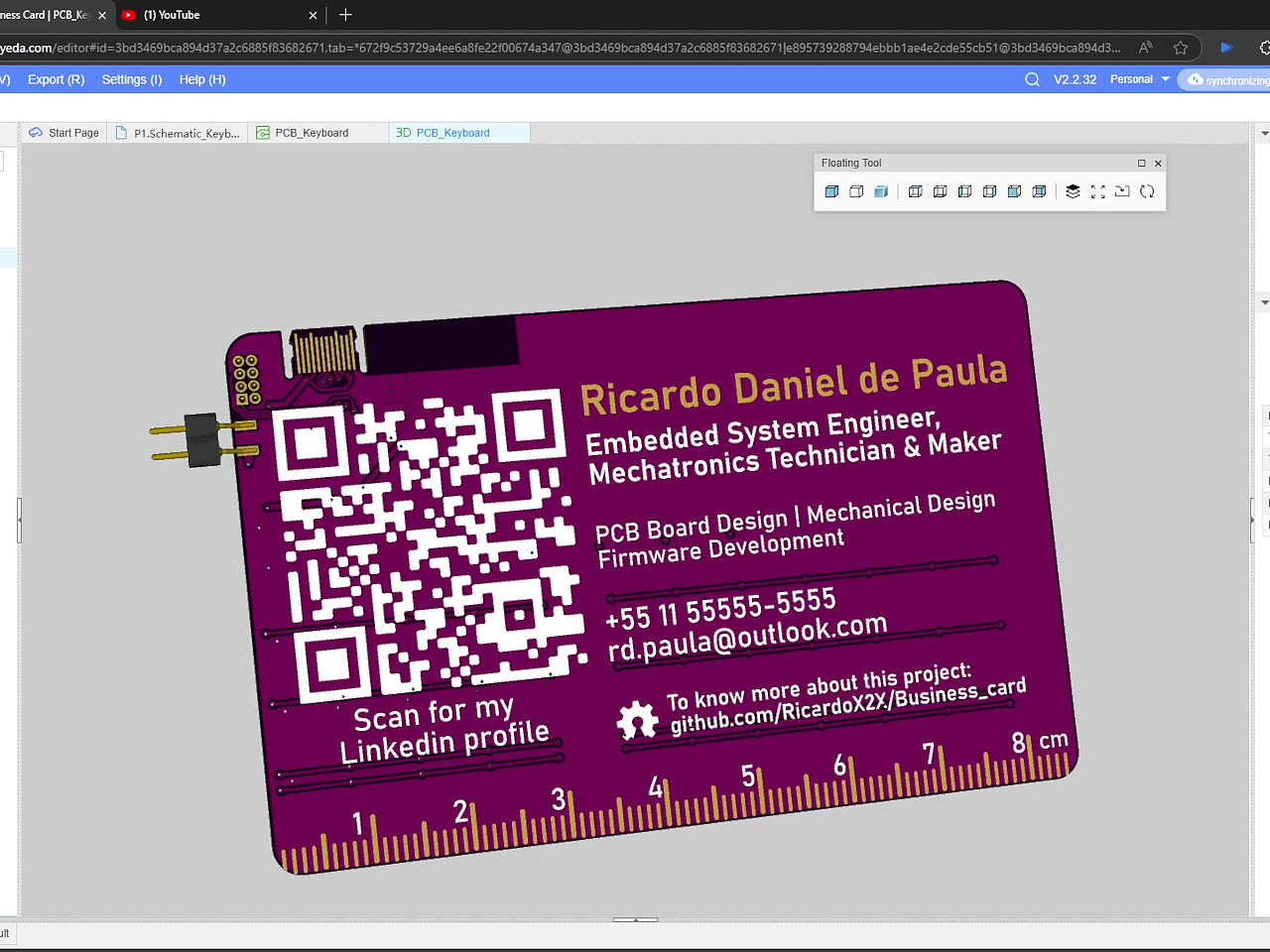Open the layers stack icon in Floating Tool
1270x952 pixels.
[1073, 191]
